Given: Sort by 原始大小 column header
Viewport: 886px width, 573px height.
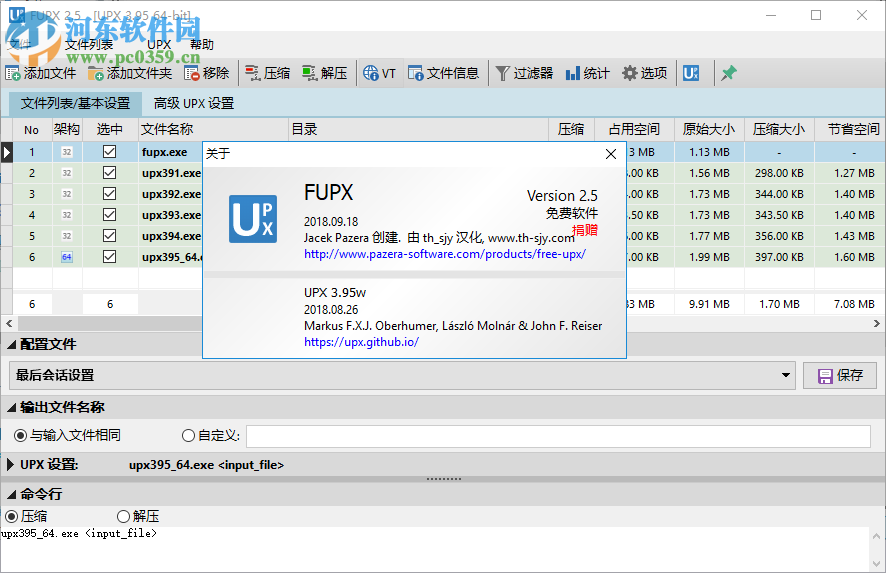Looking at the screenshot, I should point(709,129).
